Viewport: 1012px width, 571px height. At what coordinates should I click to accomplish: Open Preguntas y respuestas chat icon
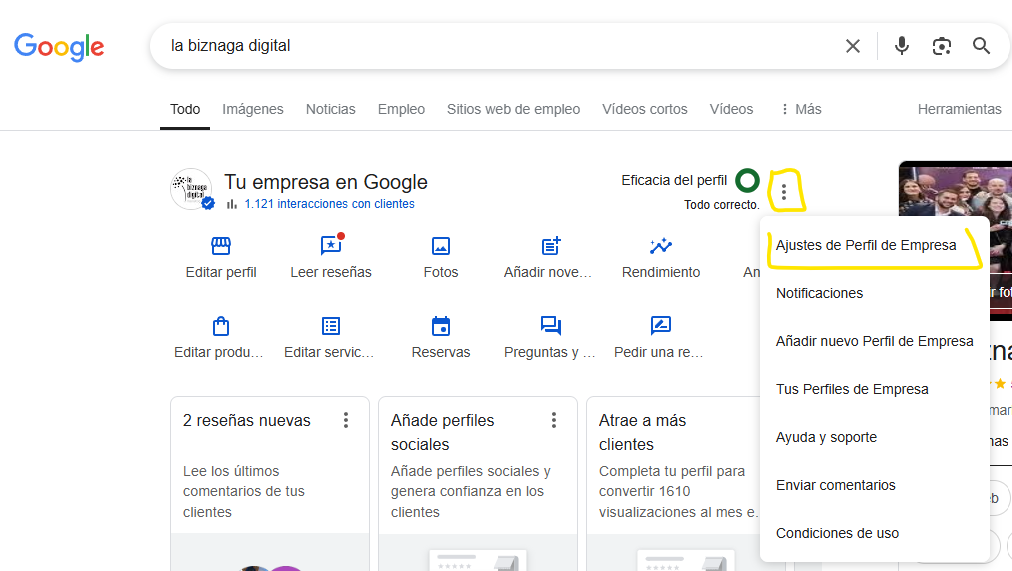[x=551, y=326]
